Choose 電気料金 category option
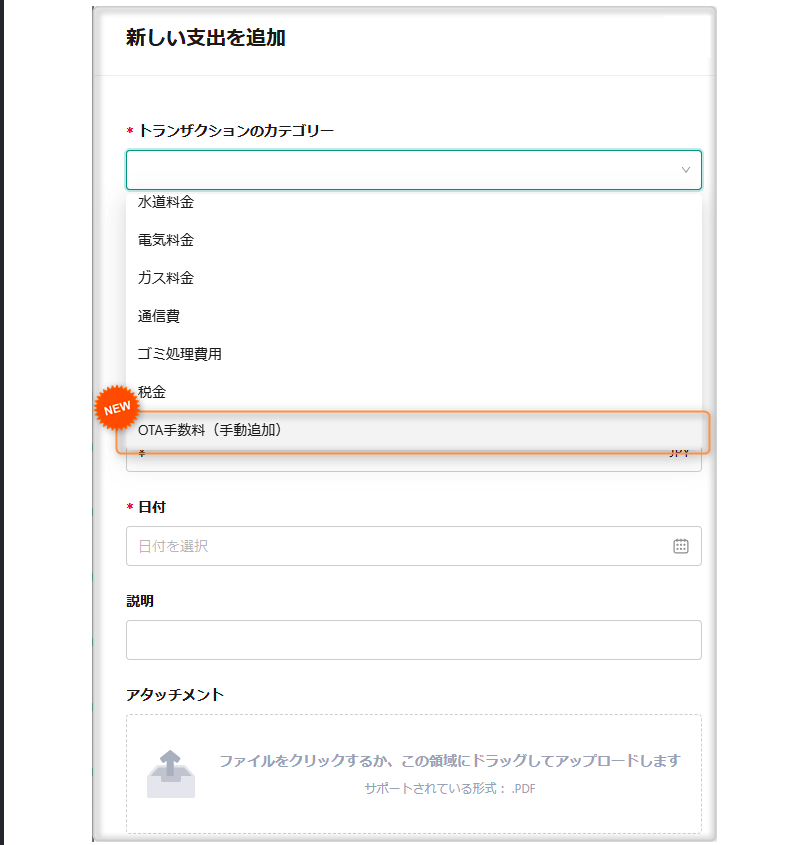The image size is (796, 845). (413, 240)
